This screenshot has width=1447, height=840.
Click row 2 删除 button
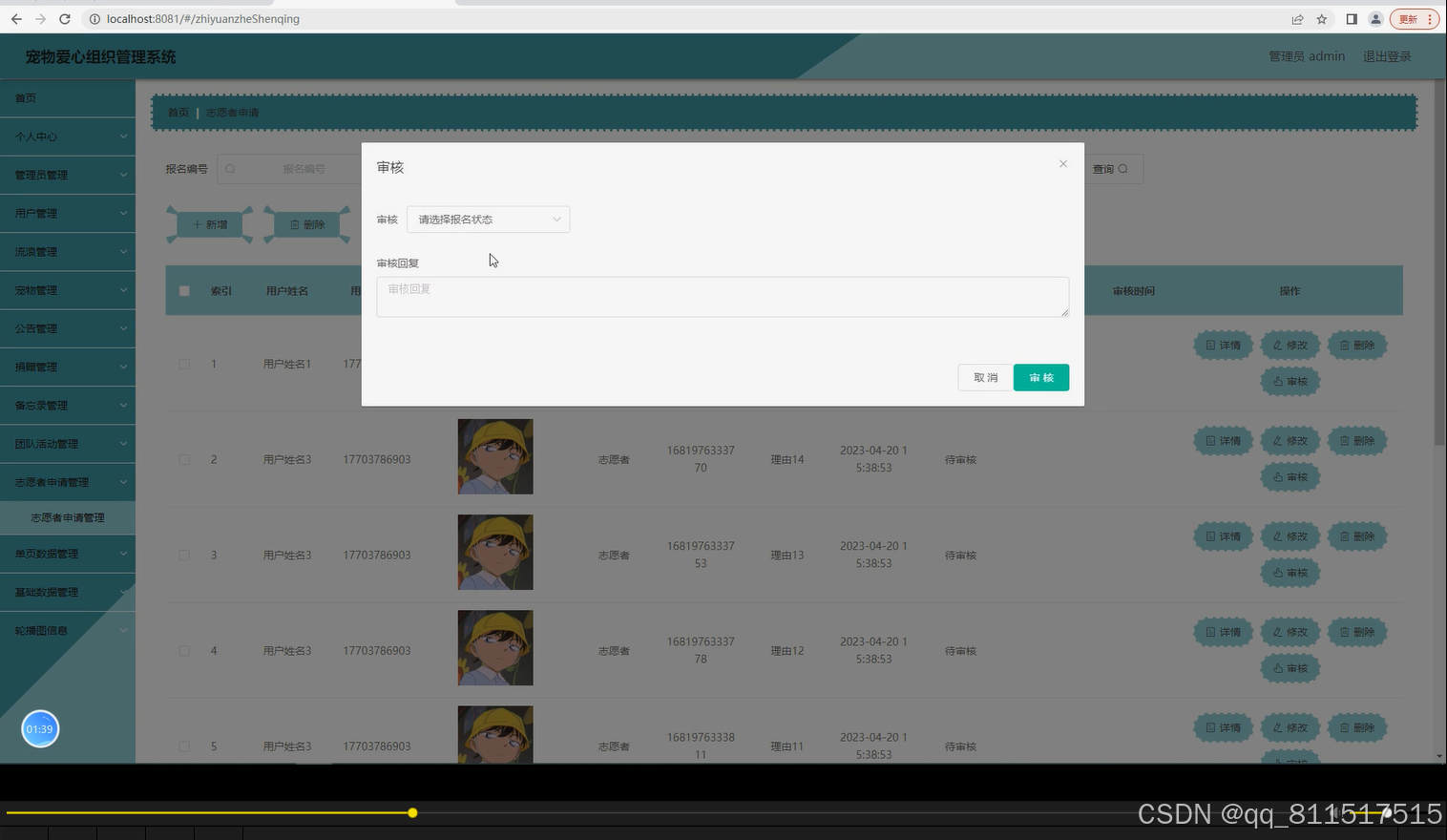tap(1356, 441)
